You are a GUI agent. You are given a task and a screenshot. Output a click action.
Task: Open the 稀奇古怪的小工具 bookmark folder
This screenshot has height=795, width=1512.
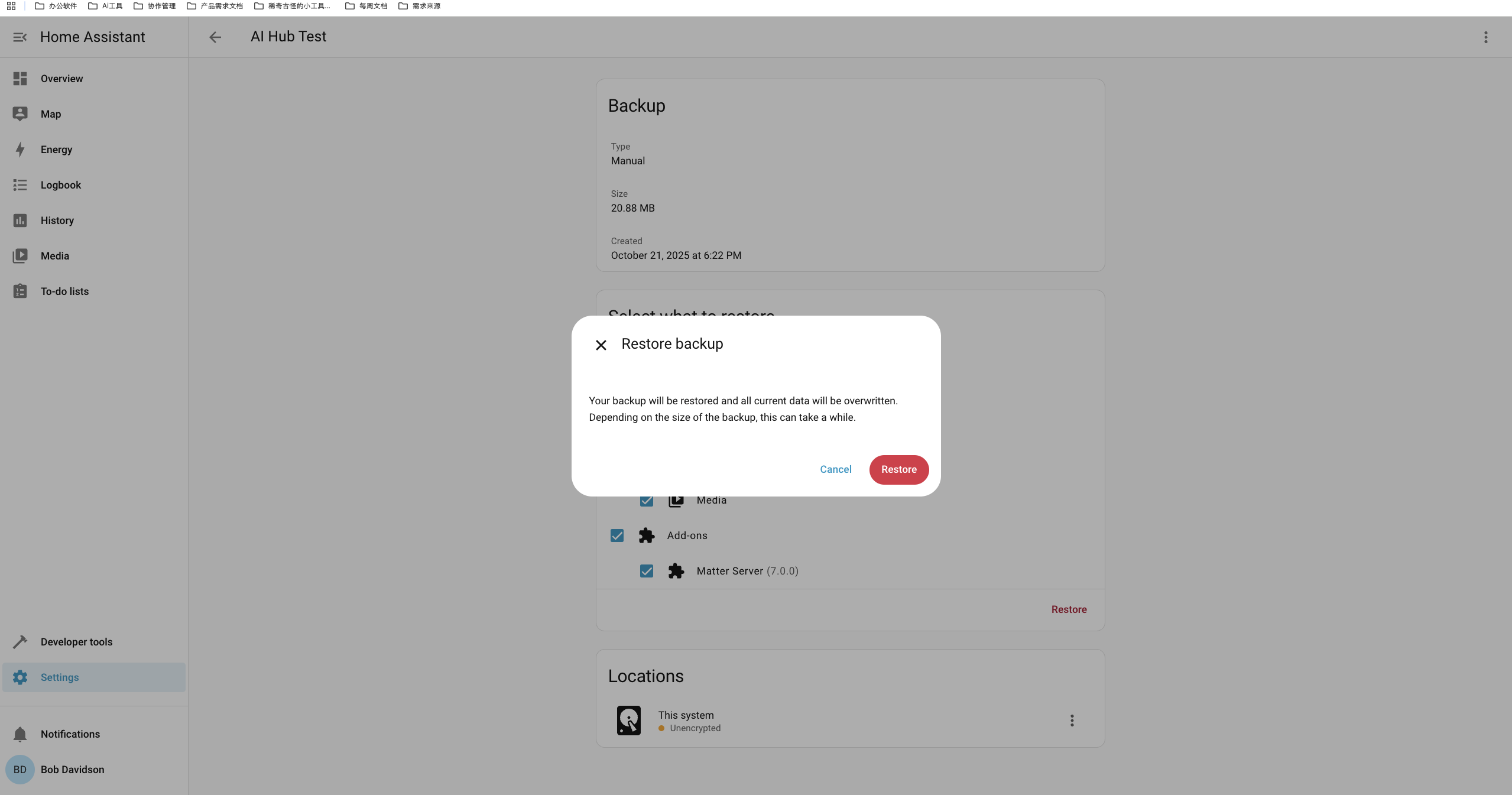[293, 6]
